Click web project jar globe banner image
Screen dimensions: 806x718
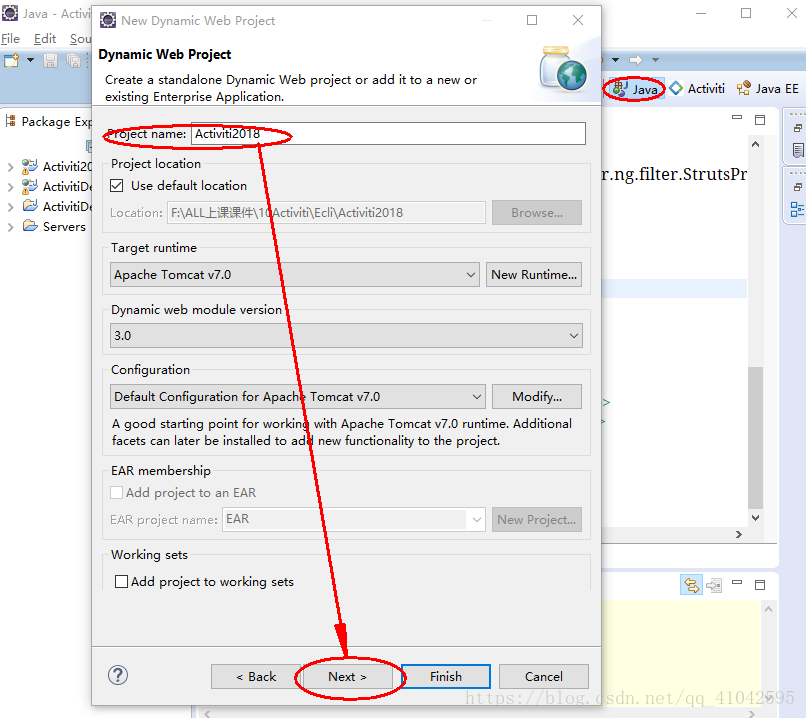coord(562,68)
